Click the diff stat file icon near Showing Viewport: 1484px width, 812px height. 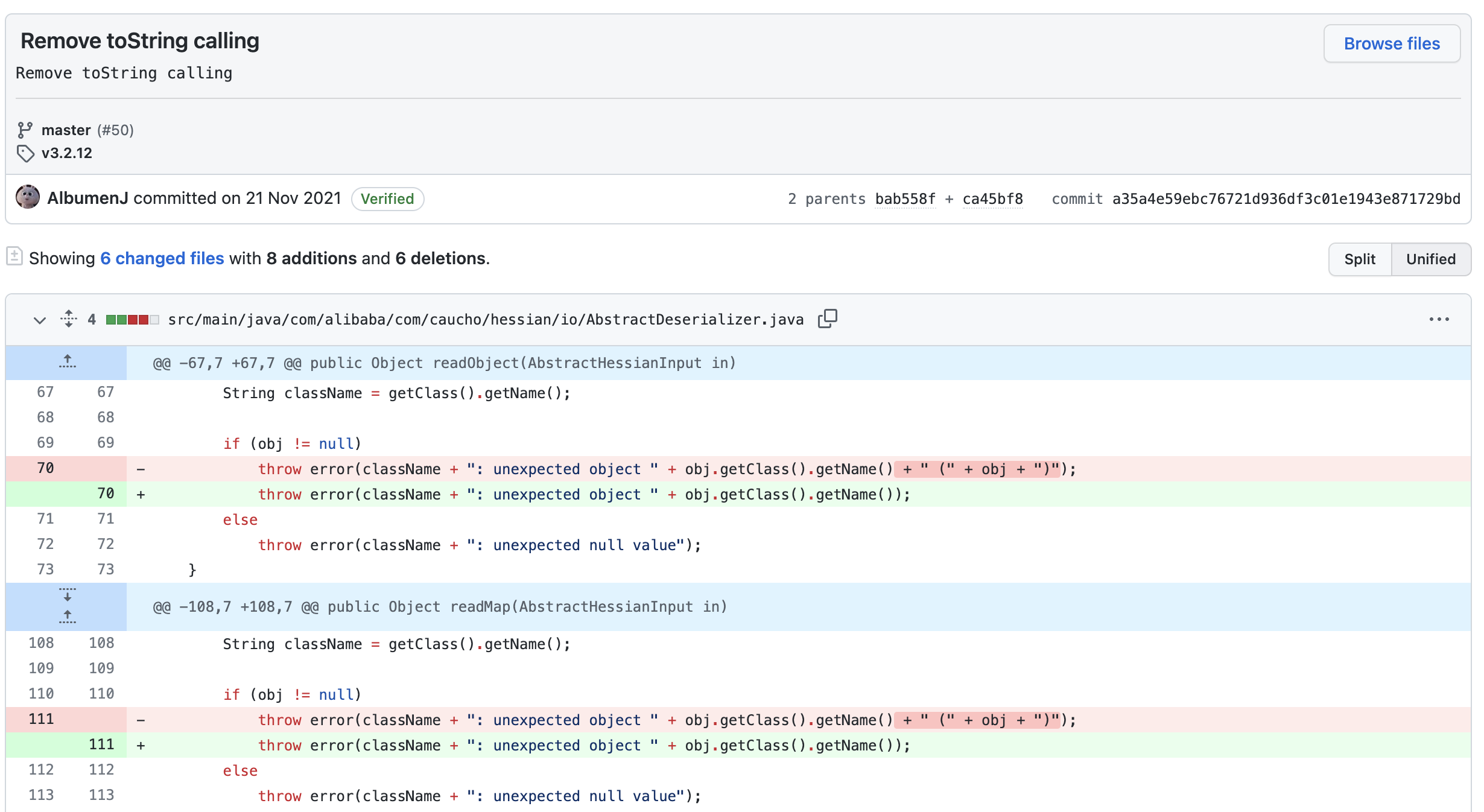(14, 256)
